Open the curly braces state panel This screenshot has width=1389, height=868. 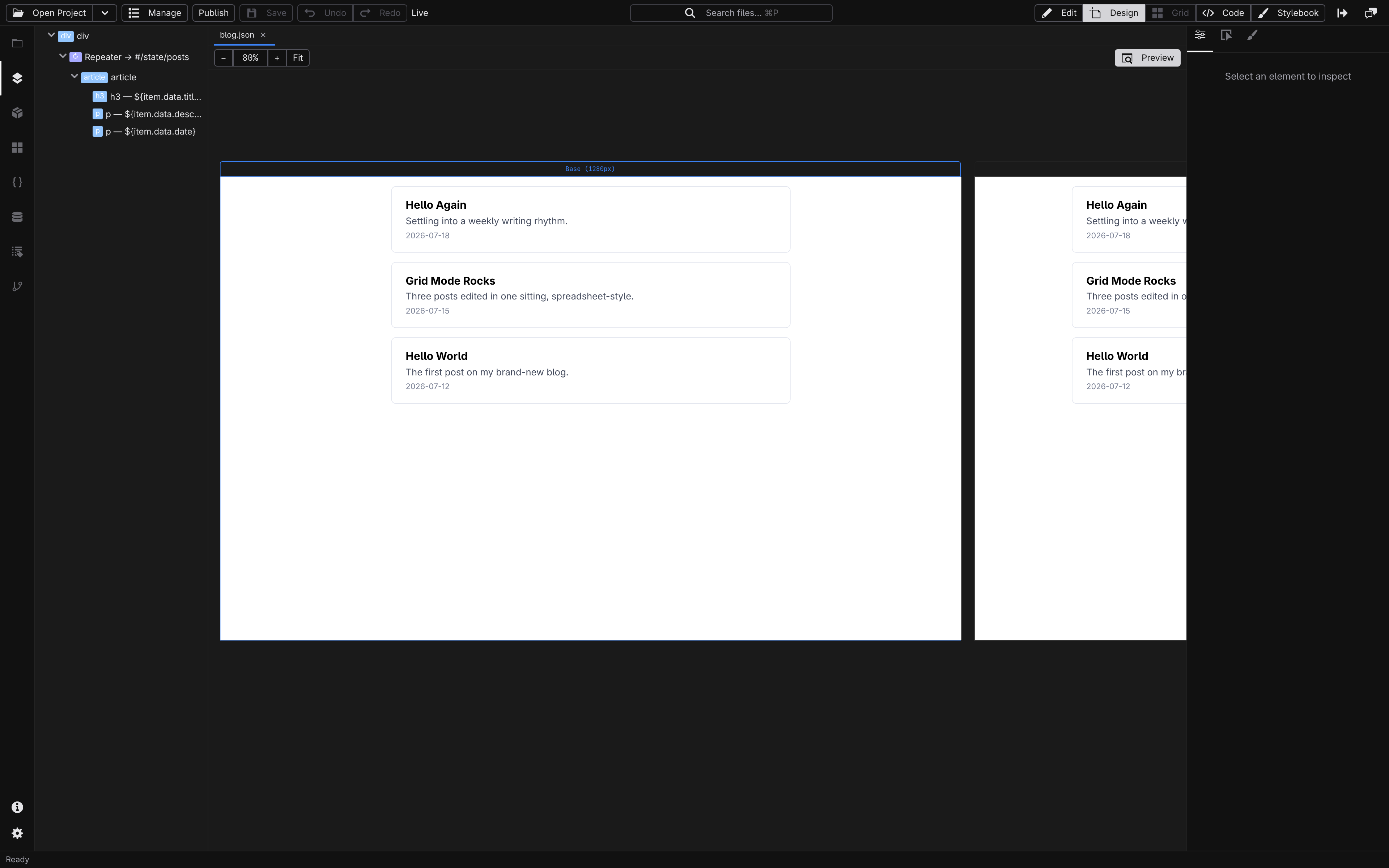17,182
